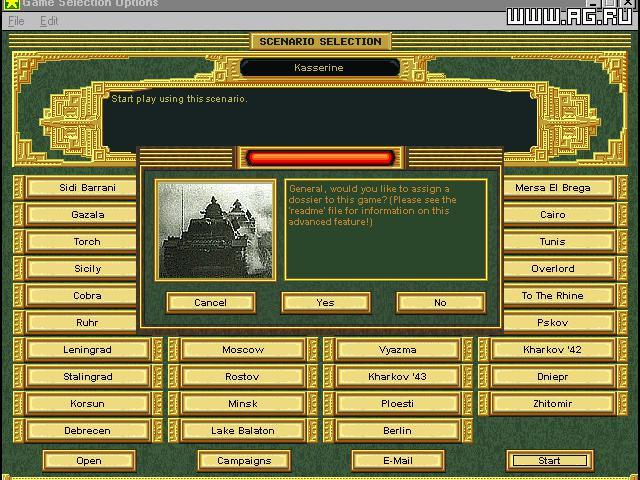Select the Kharkov '42 scenario
Viewport: 640px width, 480px height.
[x=553, y=350]
